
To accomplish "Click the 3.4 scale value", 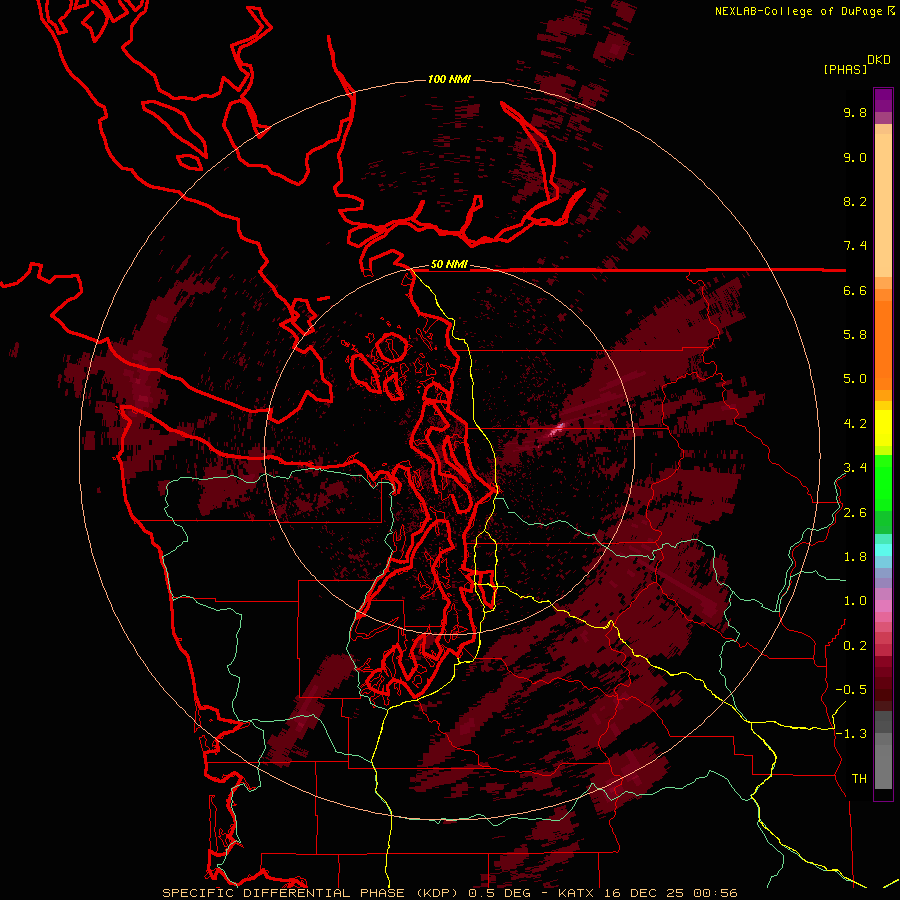I will 855,468.
